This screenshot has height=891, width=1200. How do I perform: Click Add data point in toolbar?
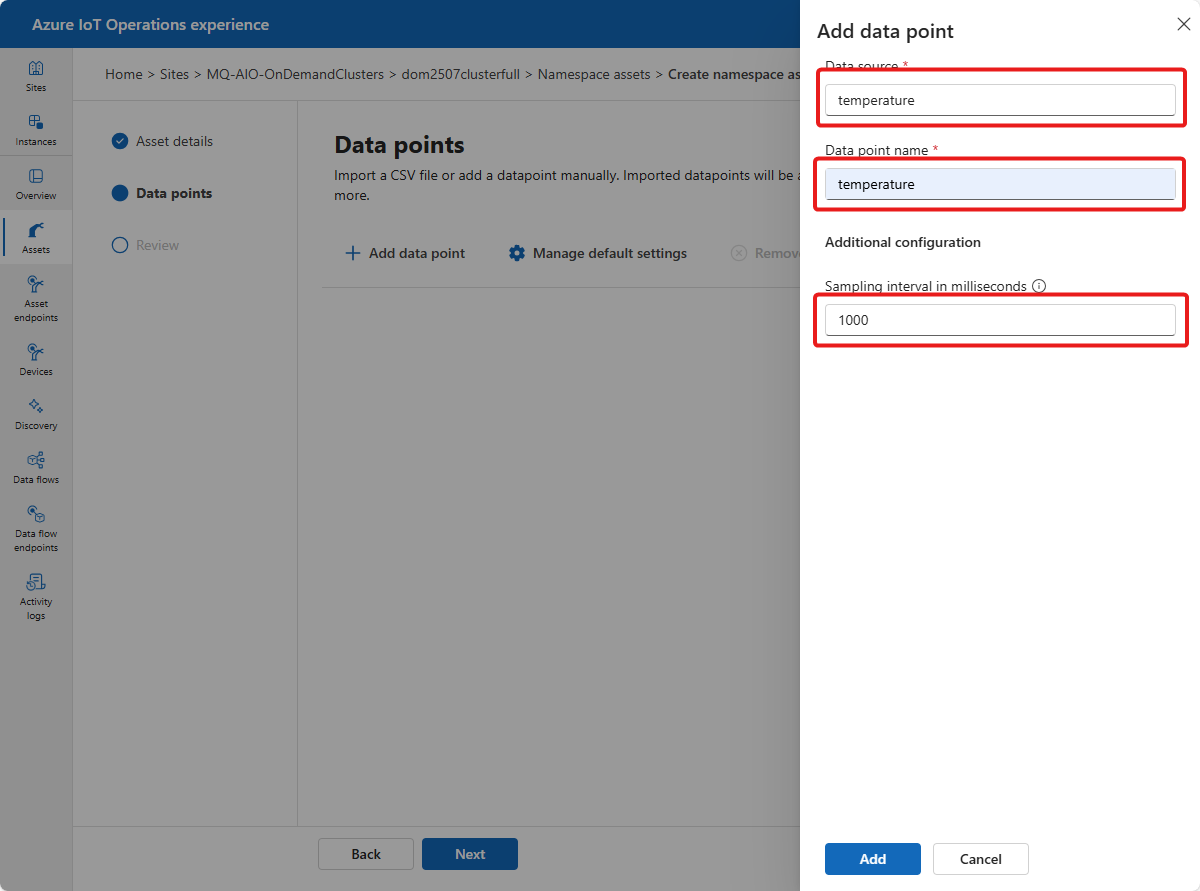point(405,254)
